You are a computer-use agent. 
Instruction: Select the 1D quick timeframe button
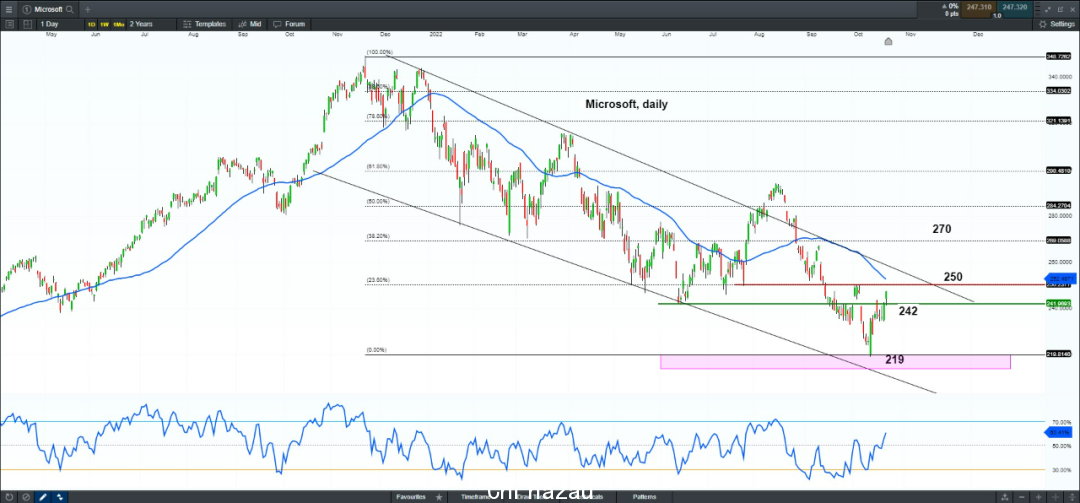click(x=92, y=24)
